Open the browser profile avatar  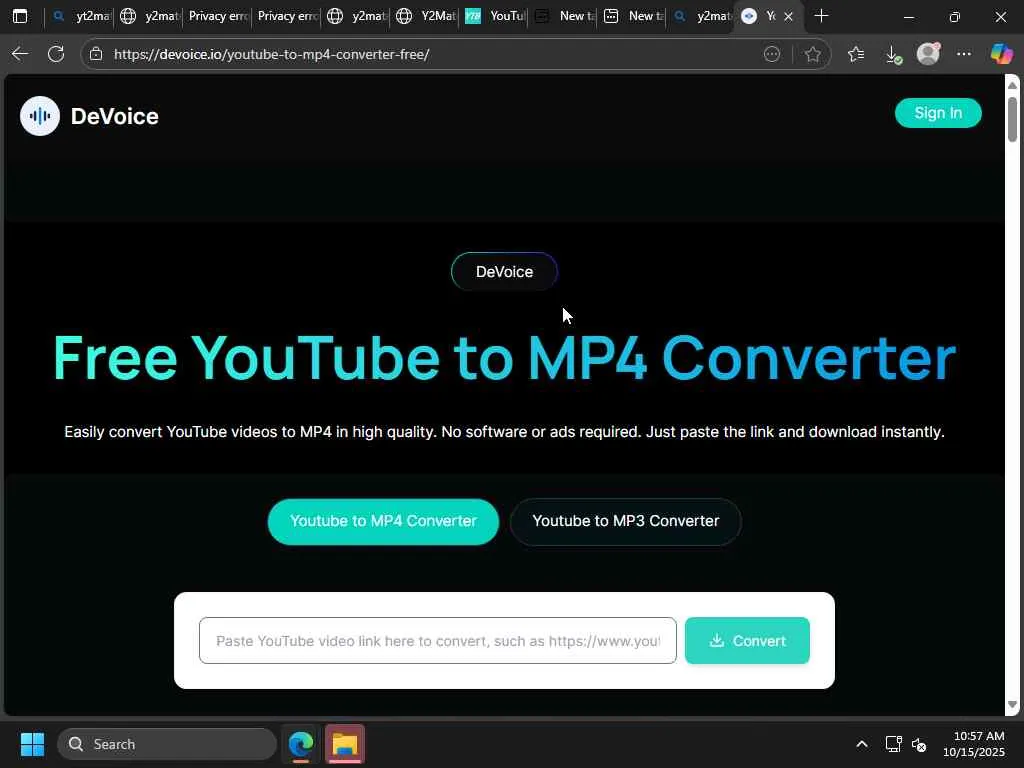tap(928, 54)
